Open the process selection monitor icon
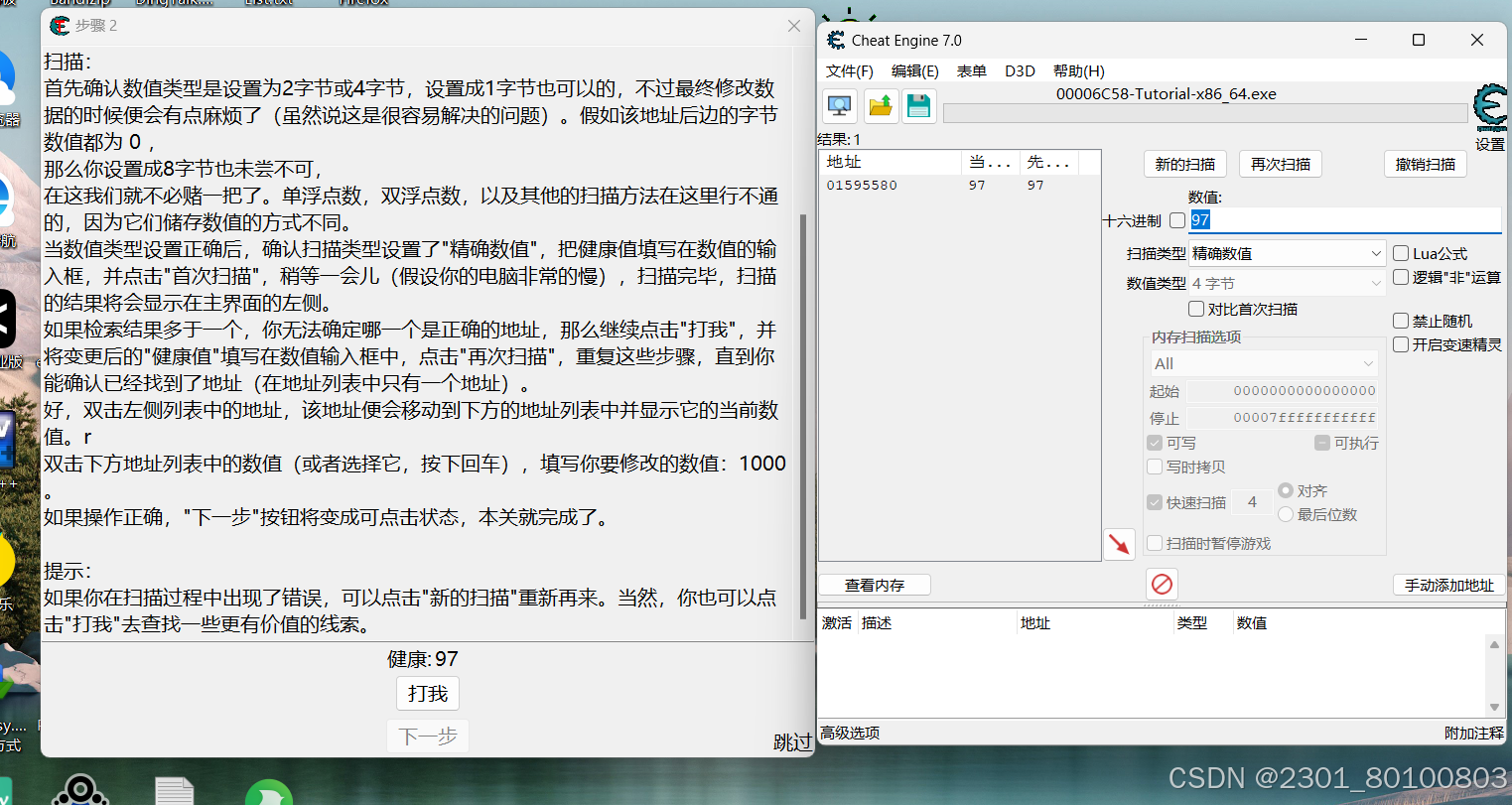 [x=840, y=106]
